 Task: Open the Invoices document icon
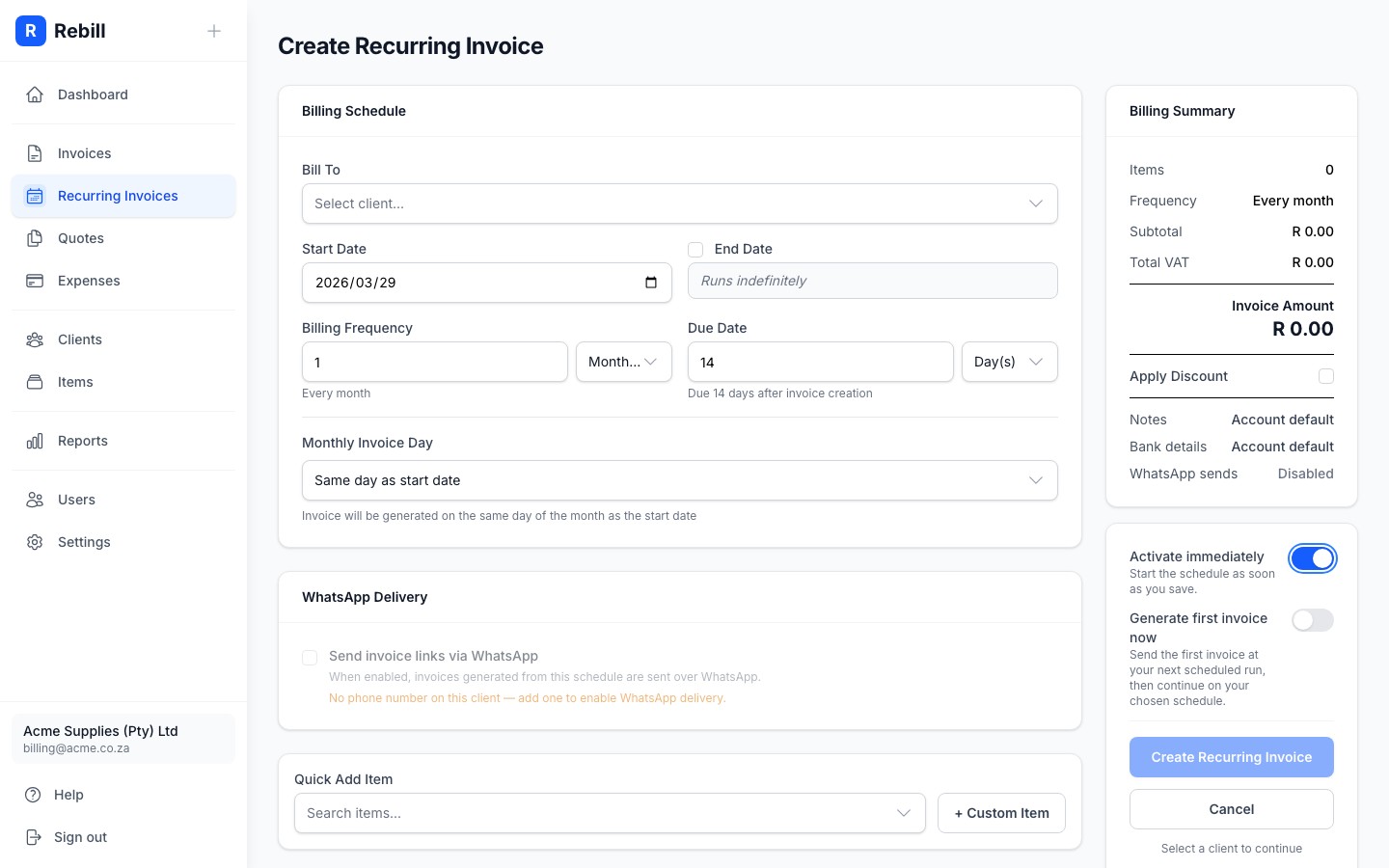click(x=35, y=152)
